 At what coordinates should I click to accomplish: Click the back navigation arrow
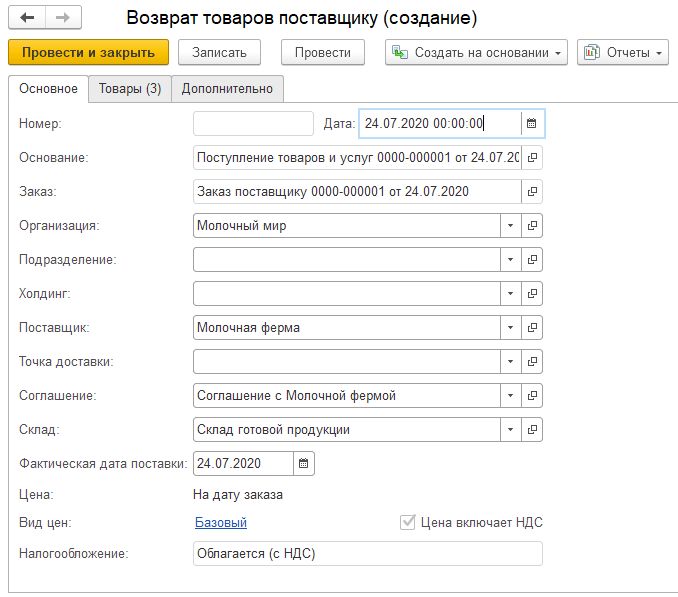click(27, 19)
